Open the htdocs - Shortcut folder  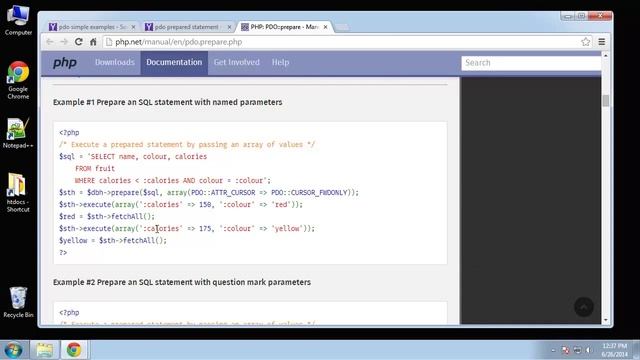click(x=18, y=193)
